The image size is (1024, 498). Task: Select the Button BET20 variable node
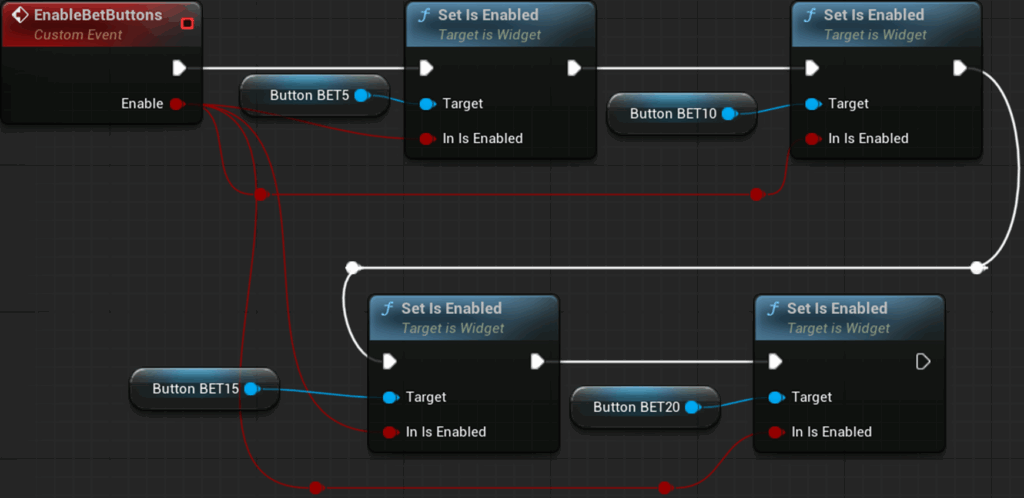tap(635, 407)
